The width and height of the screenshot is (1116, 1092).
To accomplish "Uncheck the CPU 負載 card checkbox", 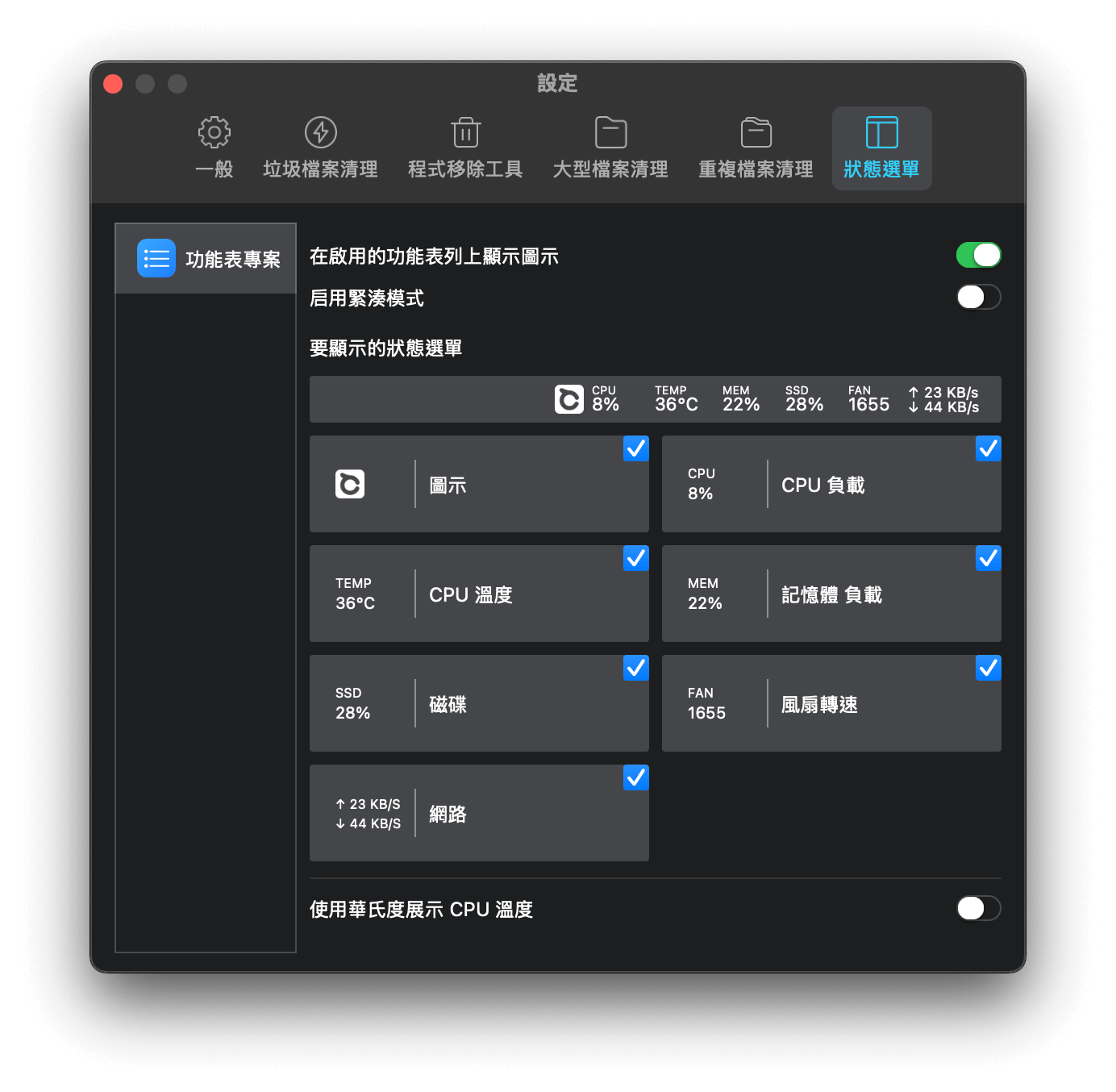I will 989,448.
